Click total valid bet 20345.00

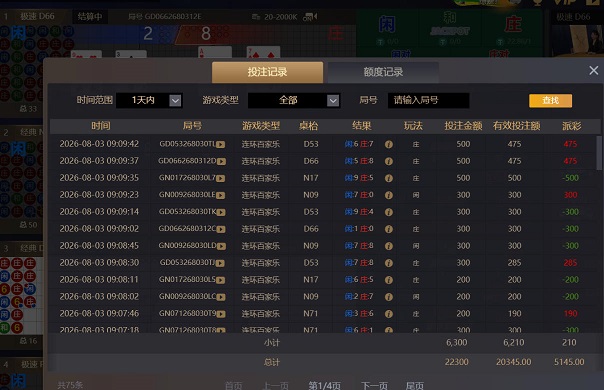513,362
